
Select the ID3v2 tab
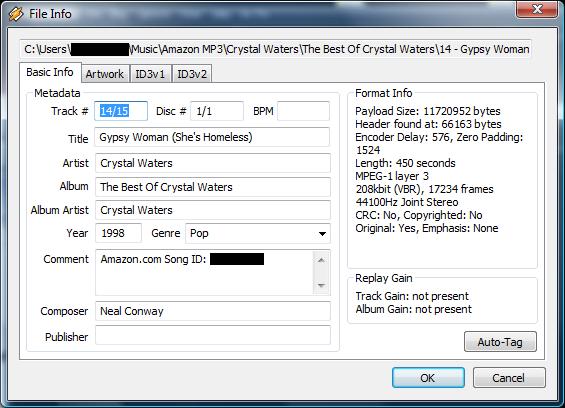(x=192, y=74)
